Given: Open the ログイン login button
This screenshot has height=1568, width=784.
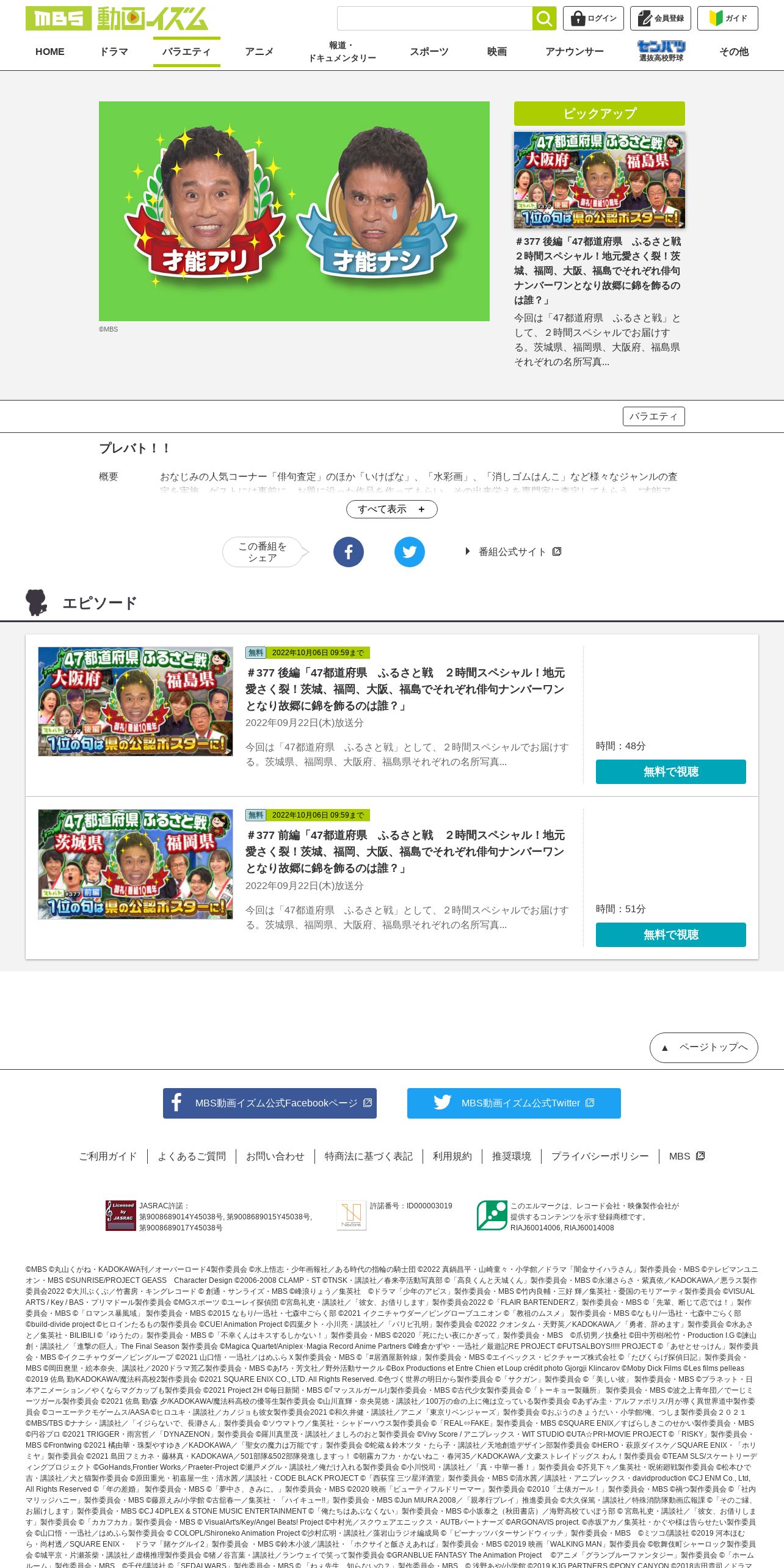Looking at the screenshot, I should [593, 18].
